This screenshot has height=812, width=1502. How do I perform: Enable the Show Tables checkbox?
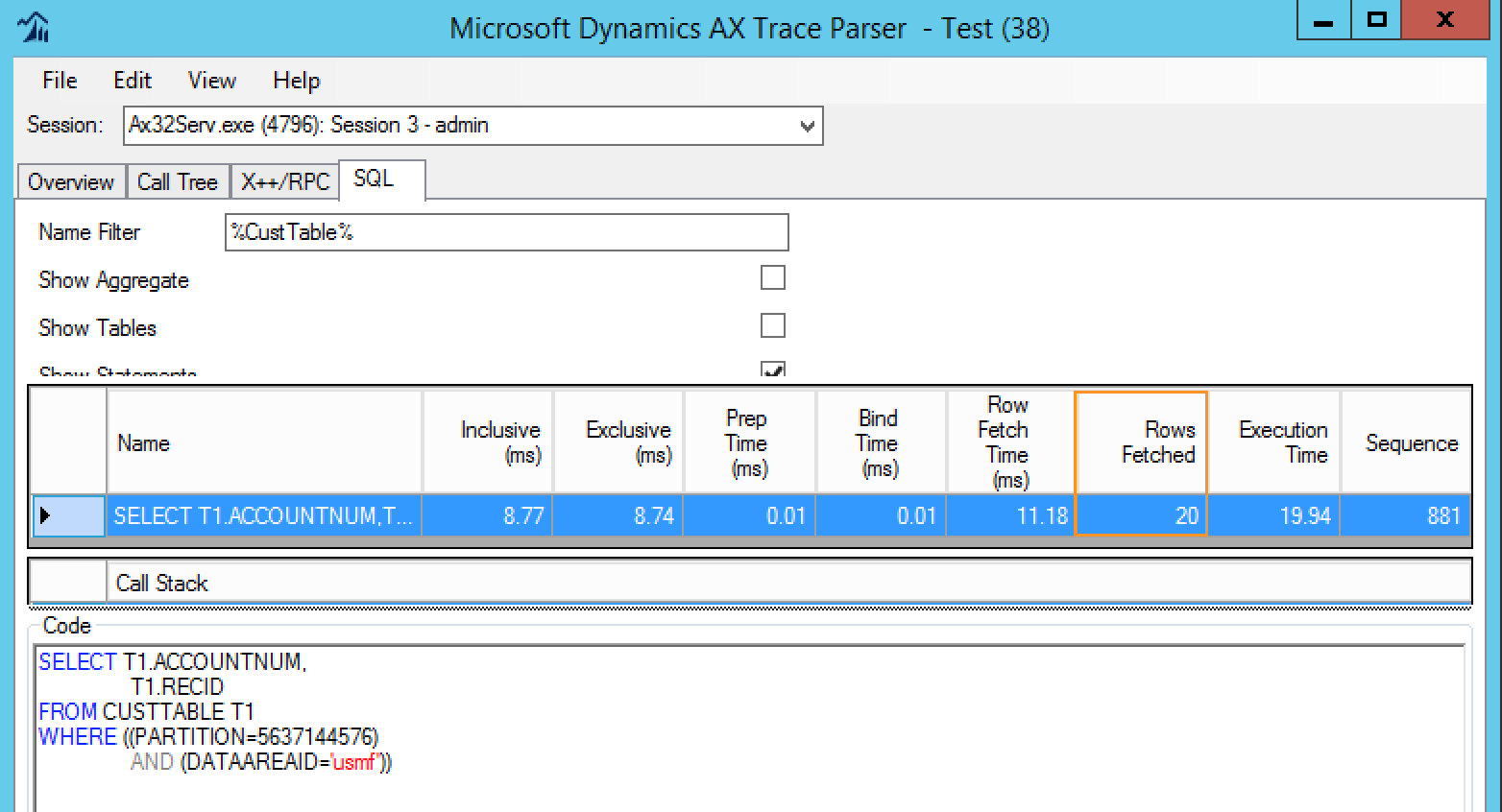773,326
